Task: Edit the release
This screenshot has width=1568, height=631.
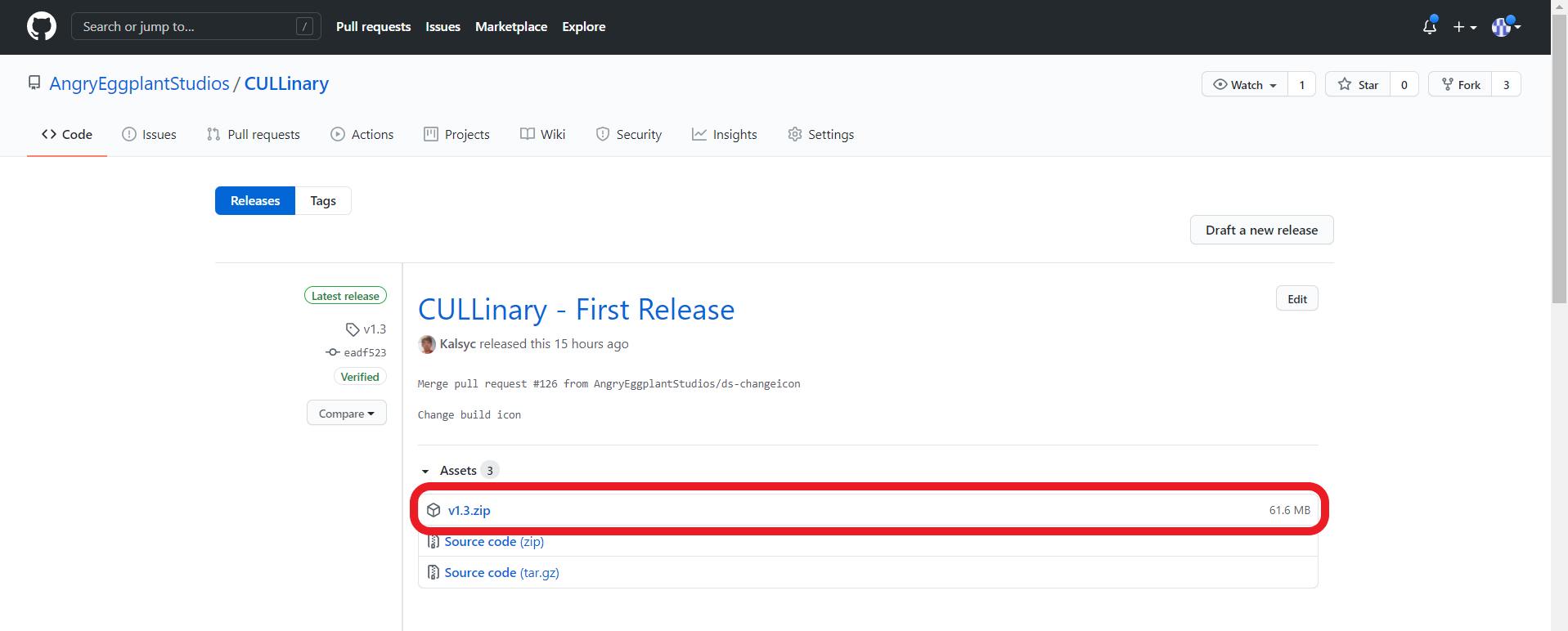Action: coord(1297,298)
